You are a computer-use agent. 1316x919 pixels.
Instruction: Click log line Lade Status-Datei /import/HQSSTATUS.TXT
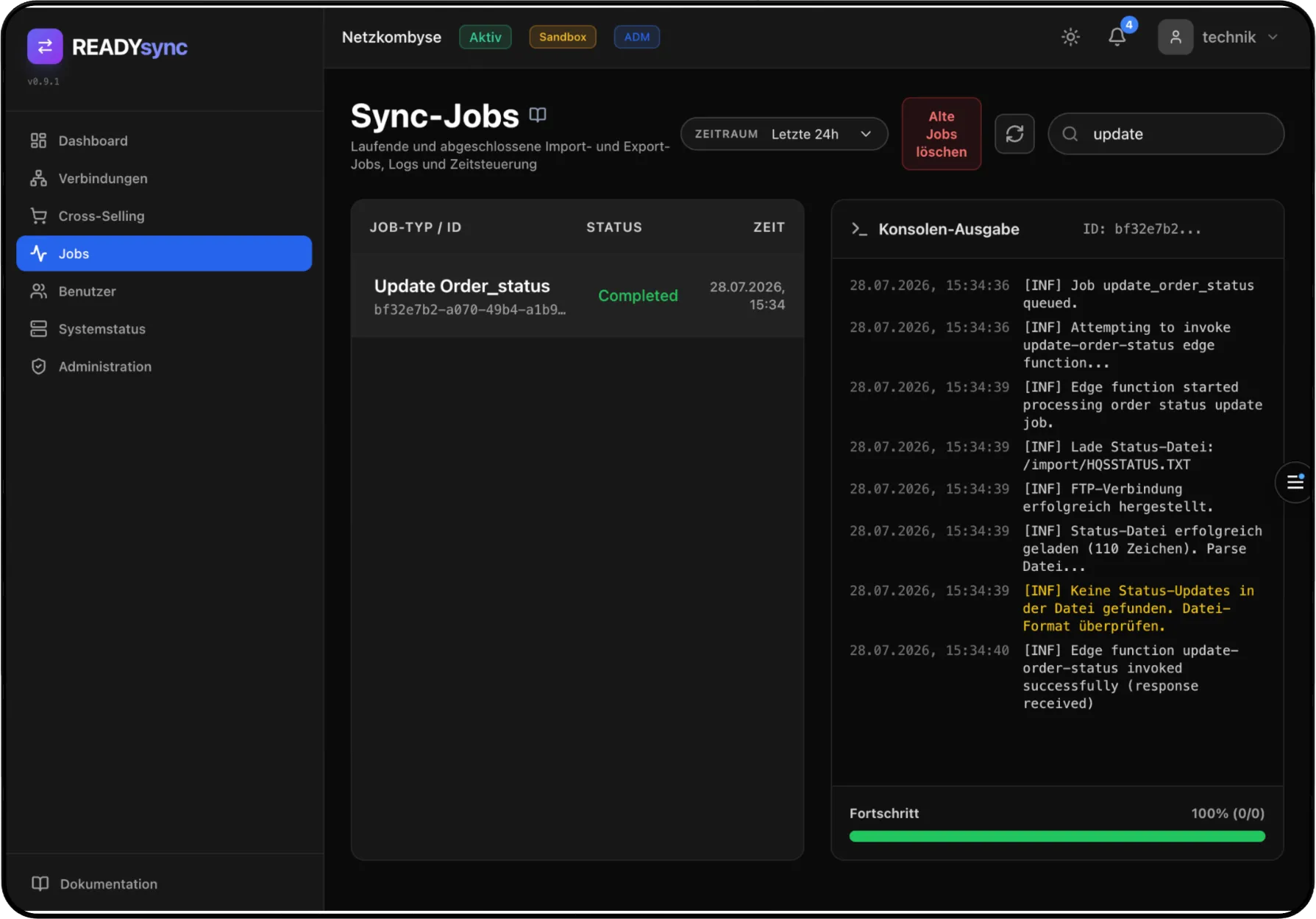coord(1118,455)
